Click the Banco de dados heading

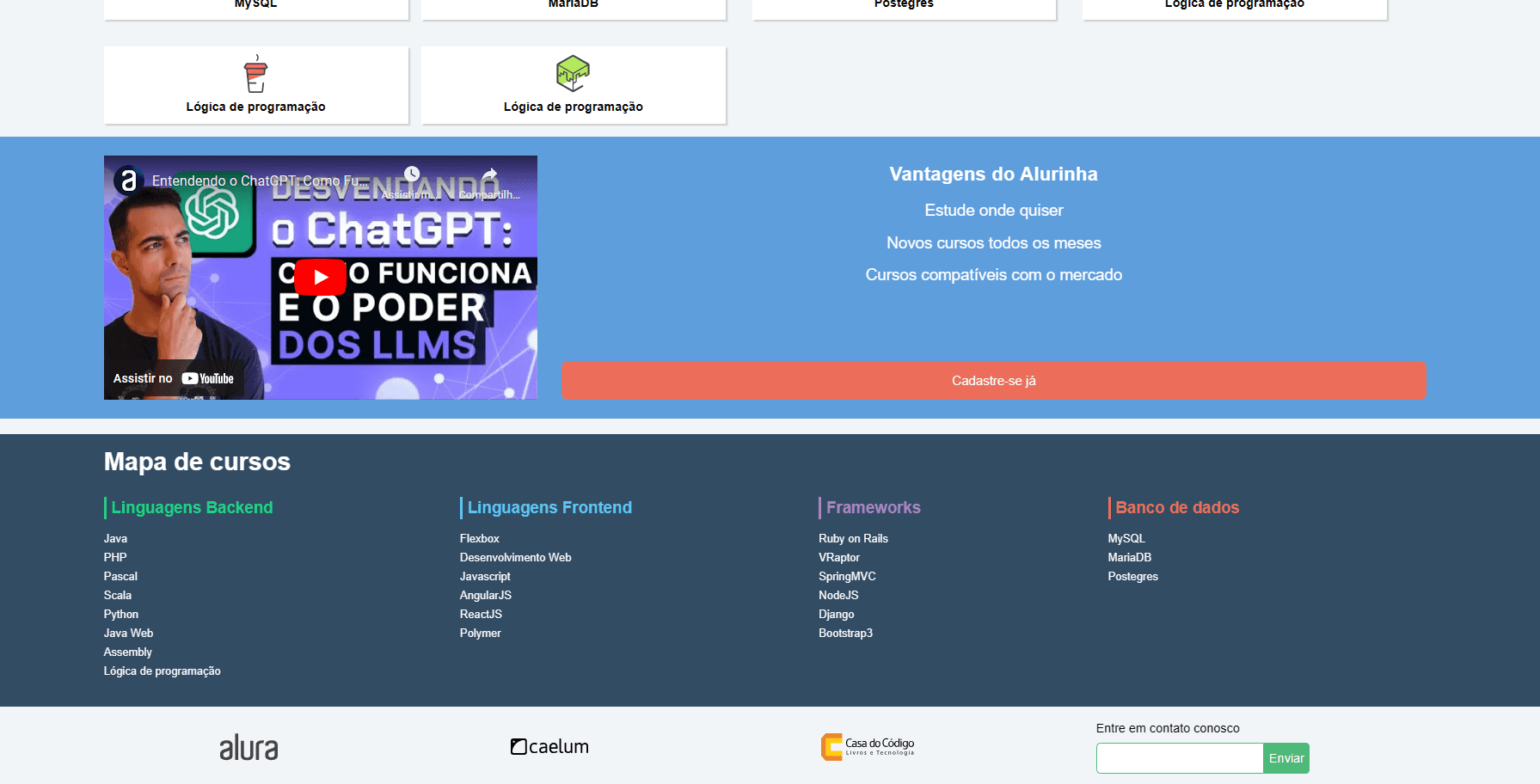click(1177, 507)
